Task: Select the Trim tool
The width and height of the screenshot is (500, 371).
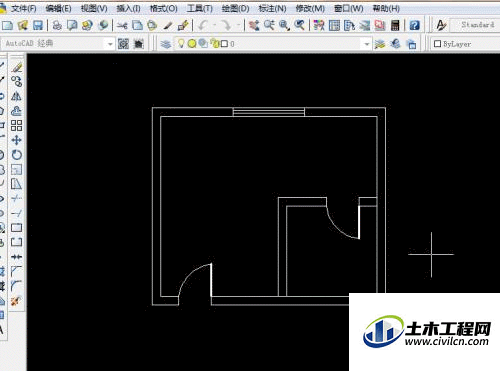Action: coord(16,199)
